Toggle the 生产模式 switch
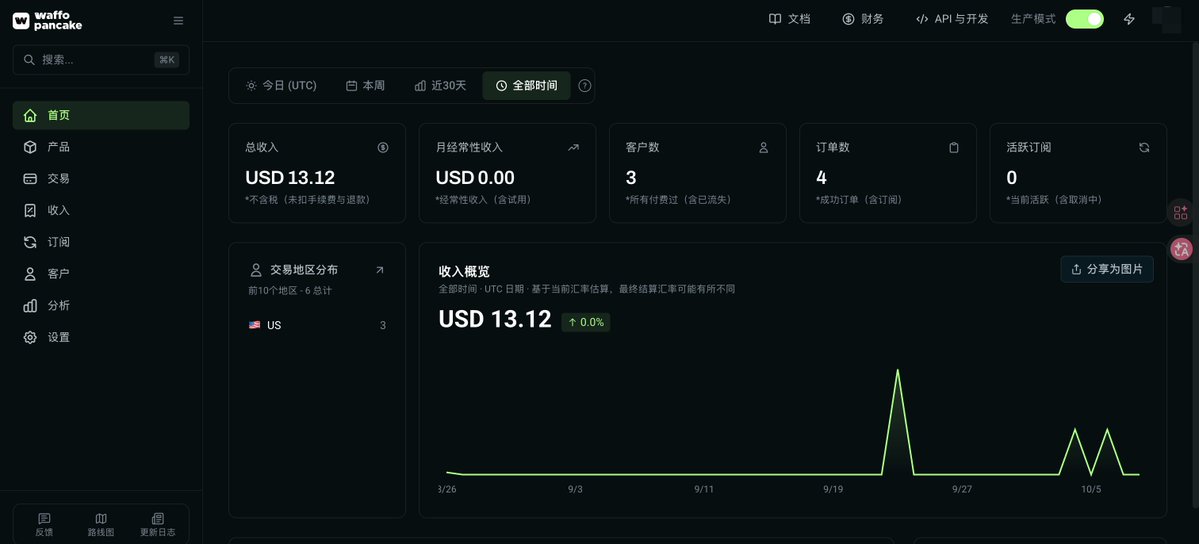1199x544 pixels. [x=1084, y=19]
